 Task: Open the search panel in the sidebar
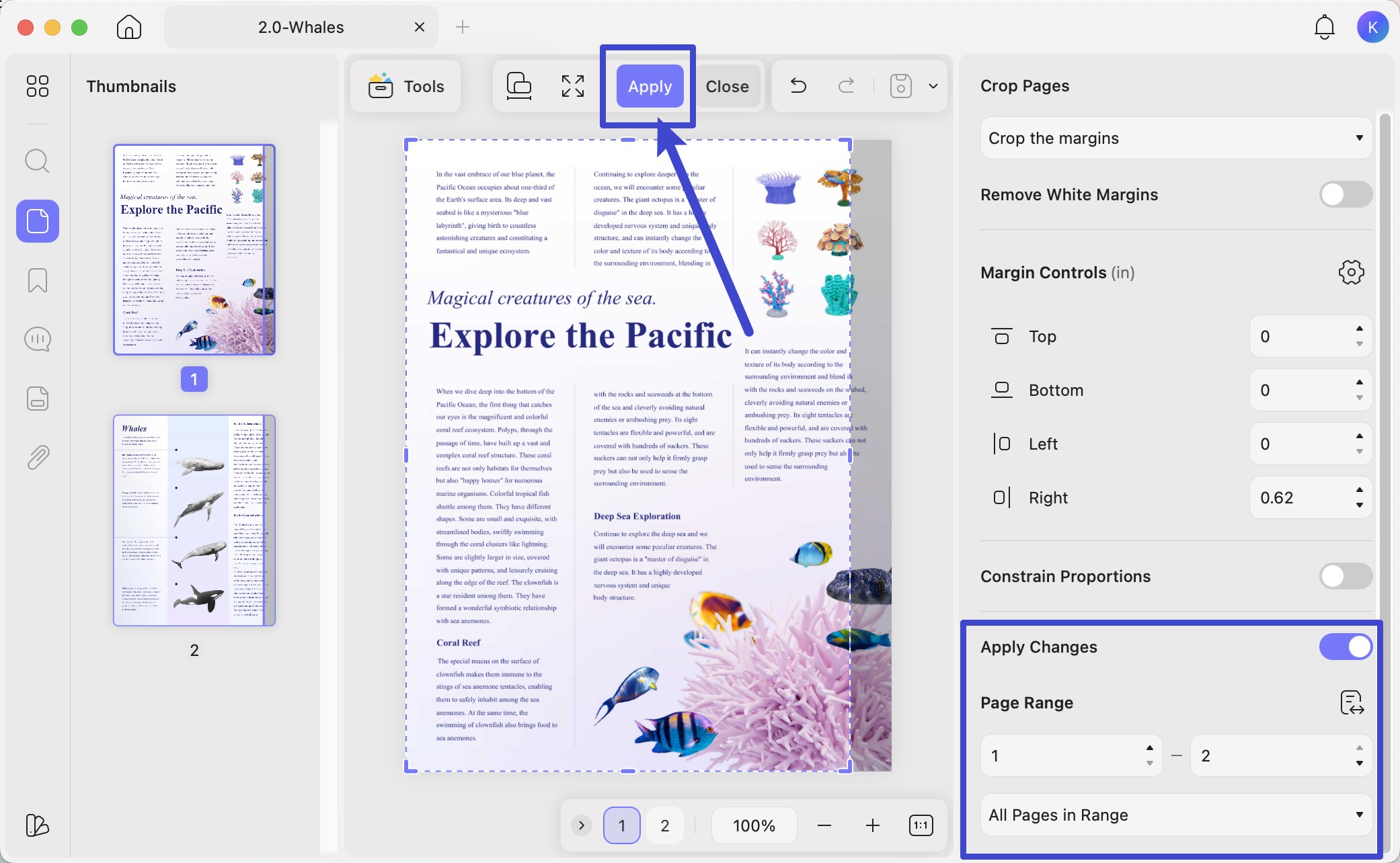point(37,161)
